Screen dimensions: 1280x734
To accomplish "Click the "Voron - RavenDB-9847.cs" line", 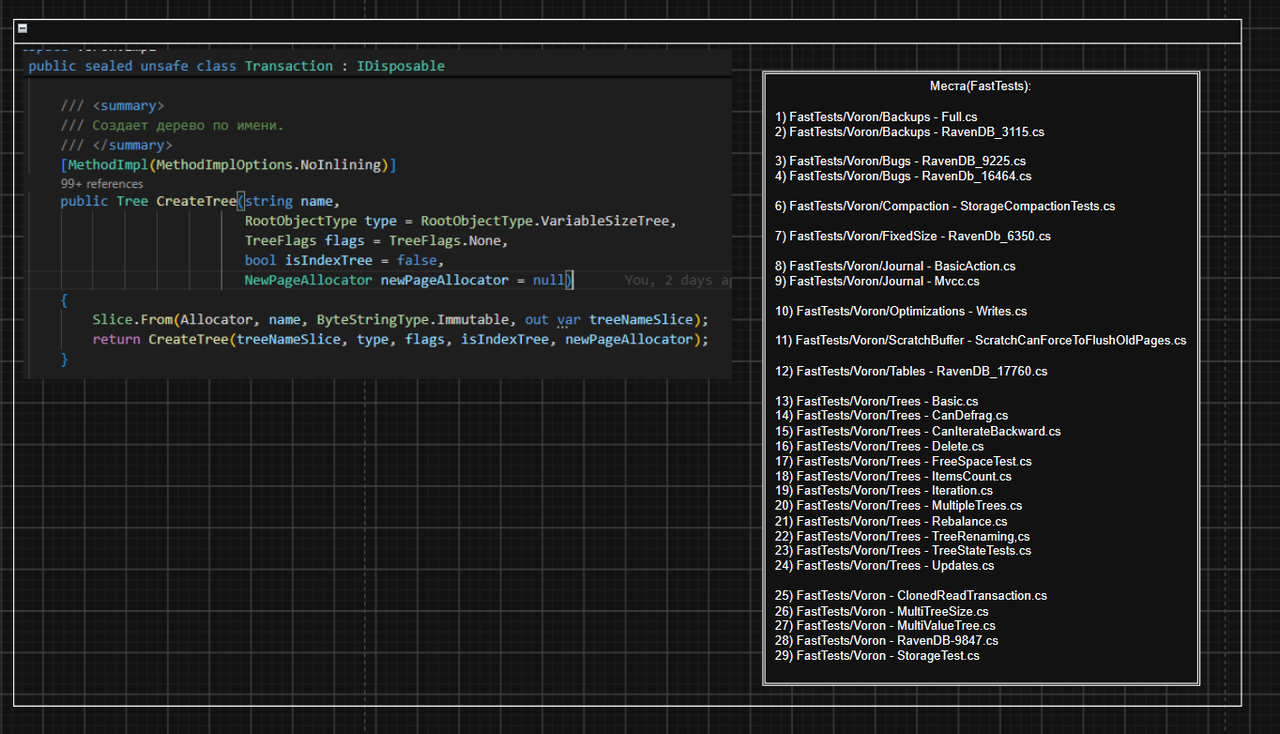I will 886,640.
